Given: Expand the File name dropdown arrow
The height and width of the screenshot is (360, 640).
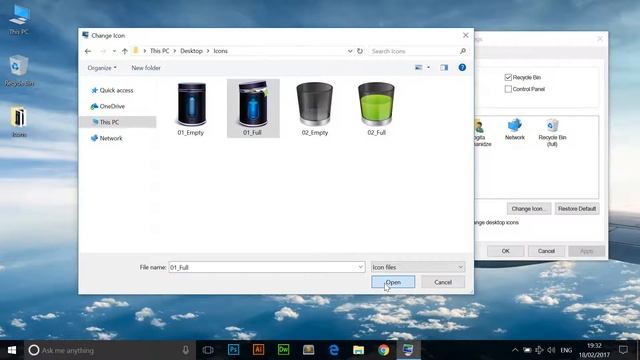Looking at the screenshot, I should [361, 267].
